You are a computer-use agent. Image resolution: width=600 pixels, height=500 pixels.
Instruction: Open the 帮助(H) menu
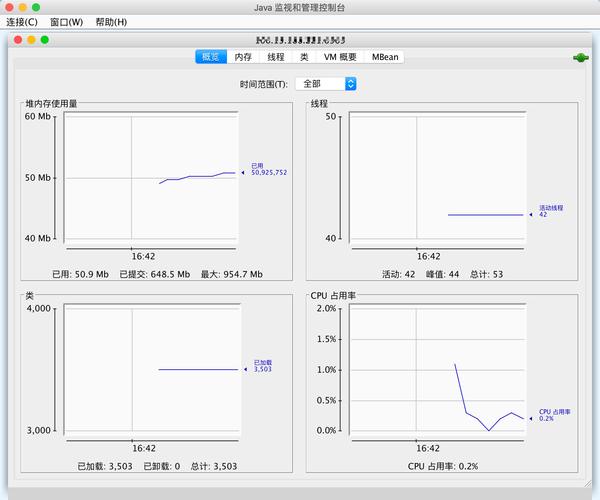(111, 22)
